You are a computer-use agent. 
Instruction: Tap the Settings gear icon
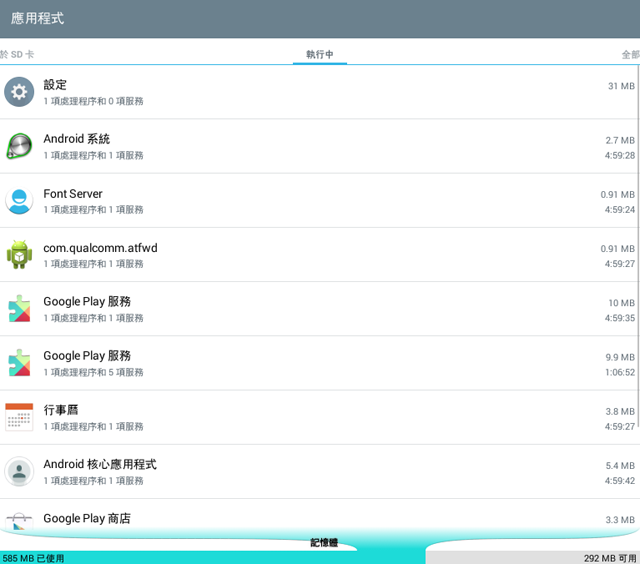pyautogui.click(x=19, y=92)
